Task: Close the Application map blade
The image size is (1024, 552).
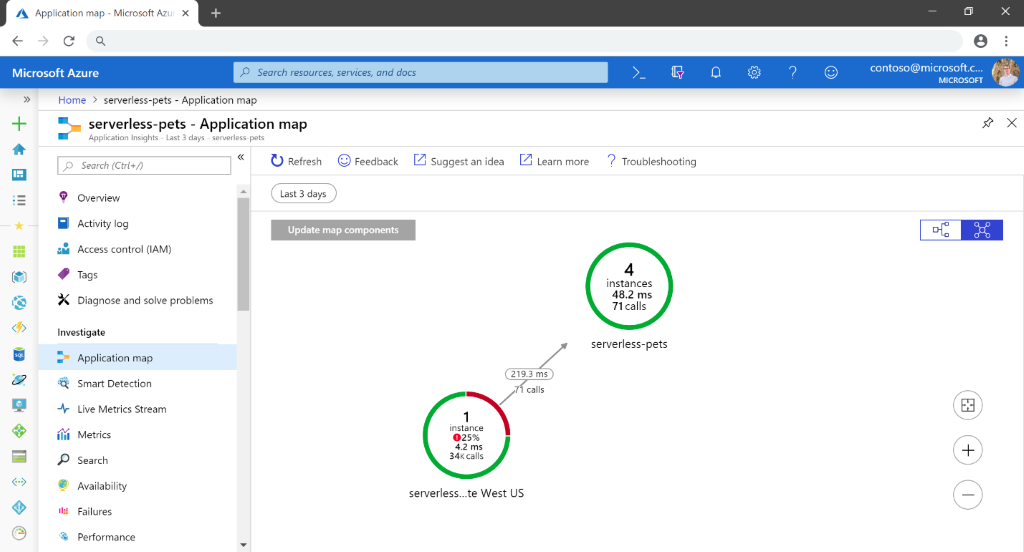Action: (x=1012, y=123)
